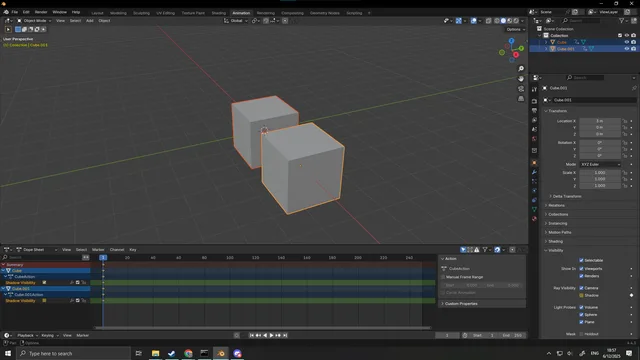Toggle the Viewports checkbox under Show In
The width and height of the screenshot is (640, 360).
pyautogui.click(x=581, y=269)
